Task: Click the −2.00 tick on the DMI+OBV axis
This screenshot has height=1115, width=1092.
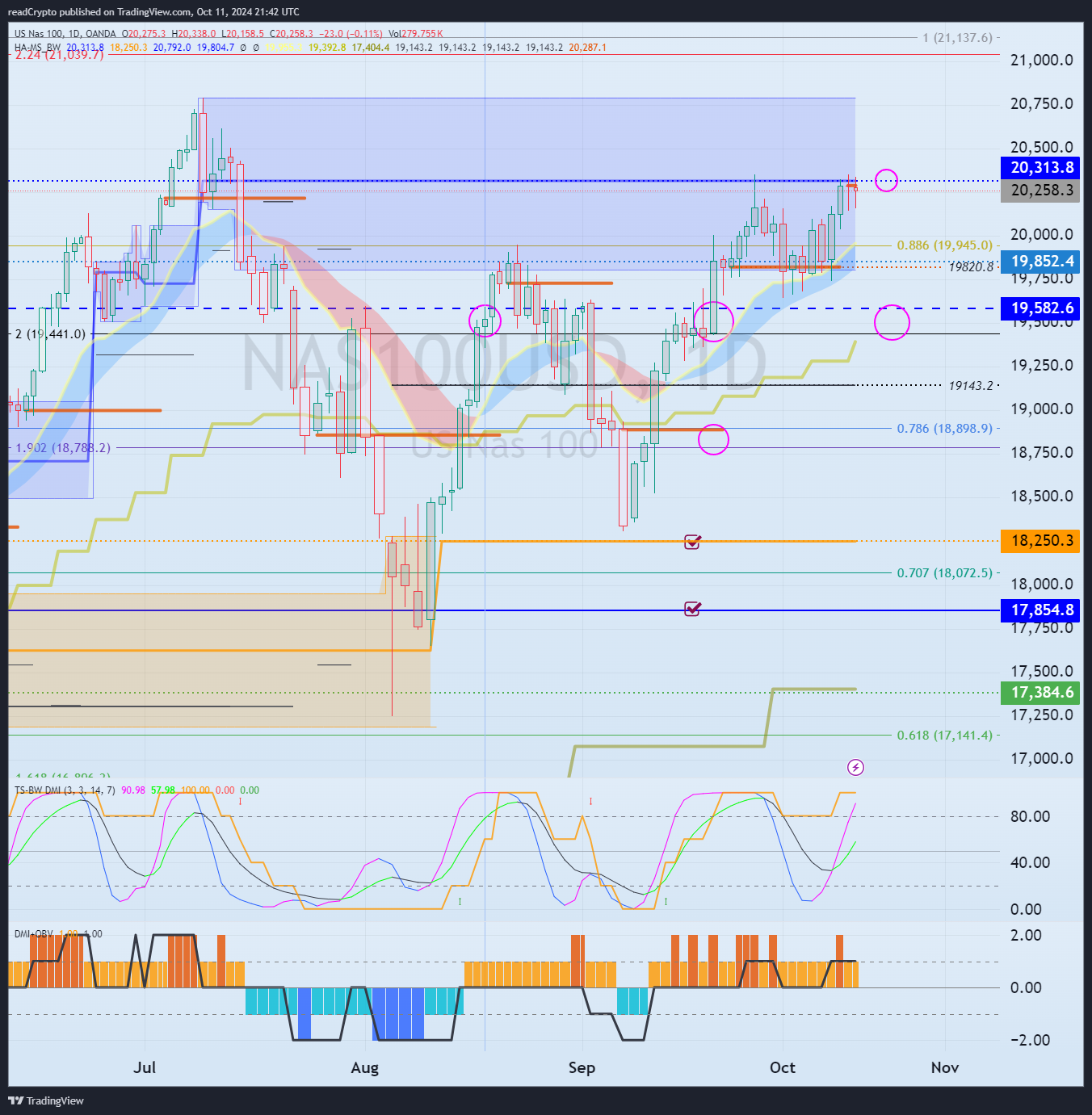Action: coord(1031,1040)
